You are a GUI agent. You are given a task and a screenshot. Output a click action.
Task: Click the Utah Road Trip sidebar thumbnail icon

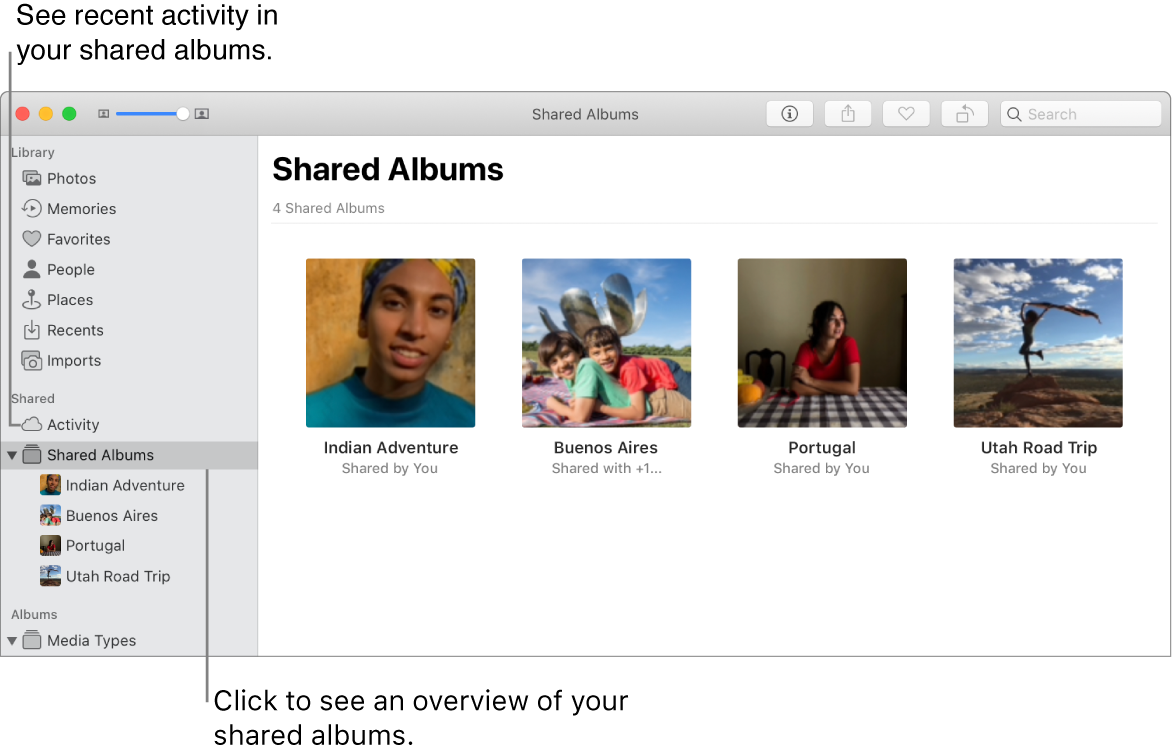pos(50,576)
